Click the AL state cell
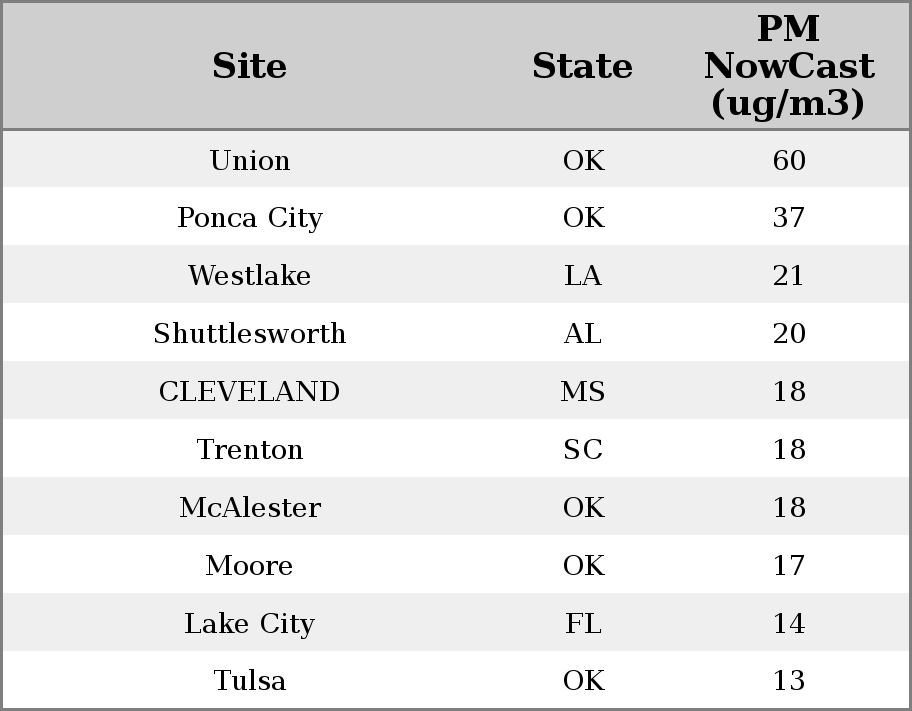912x711 pixels. 583,333
